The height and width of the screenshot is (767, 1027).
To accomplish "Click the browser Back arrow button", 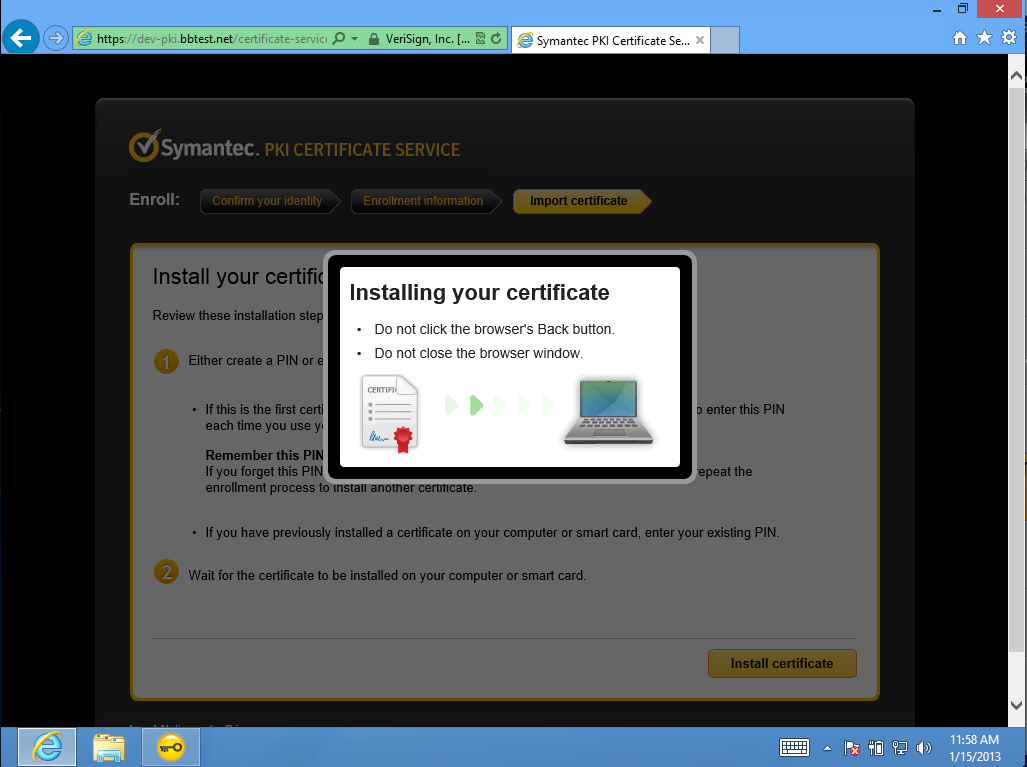I will click(21, 38).
